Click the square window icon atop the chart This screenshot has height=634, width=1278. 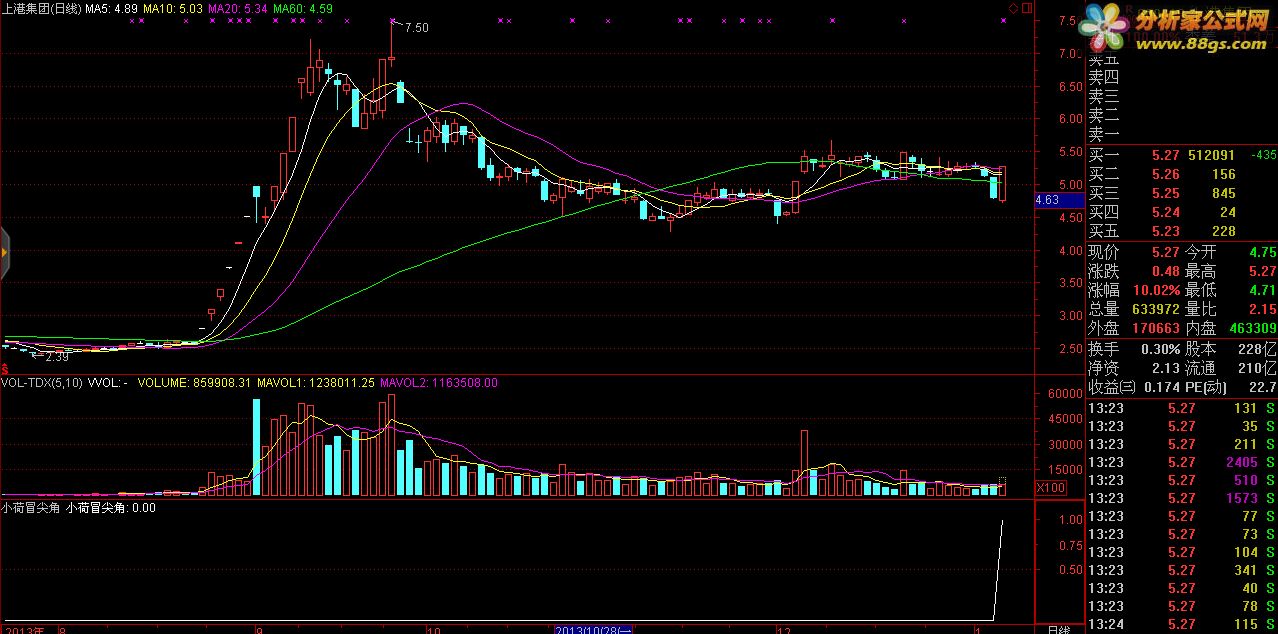click(1025, 8)
